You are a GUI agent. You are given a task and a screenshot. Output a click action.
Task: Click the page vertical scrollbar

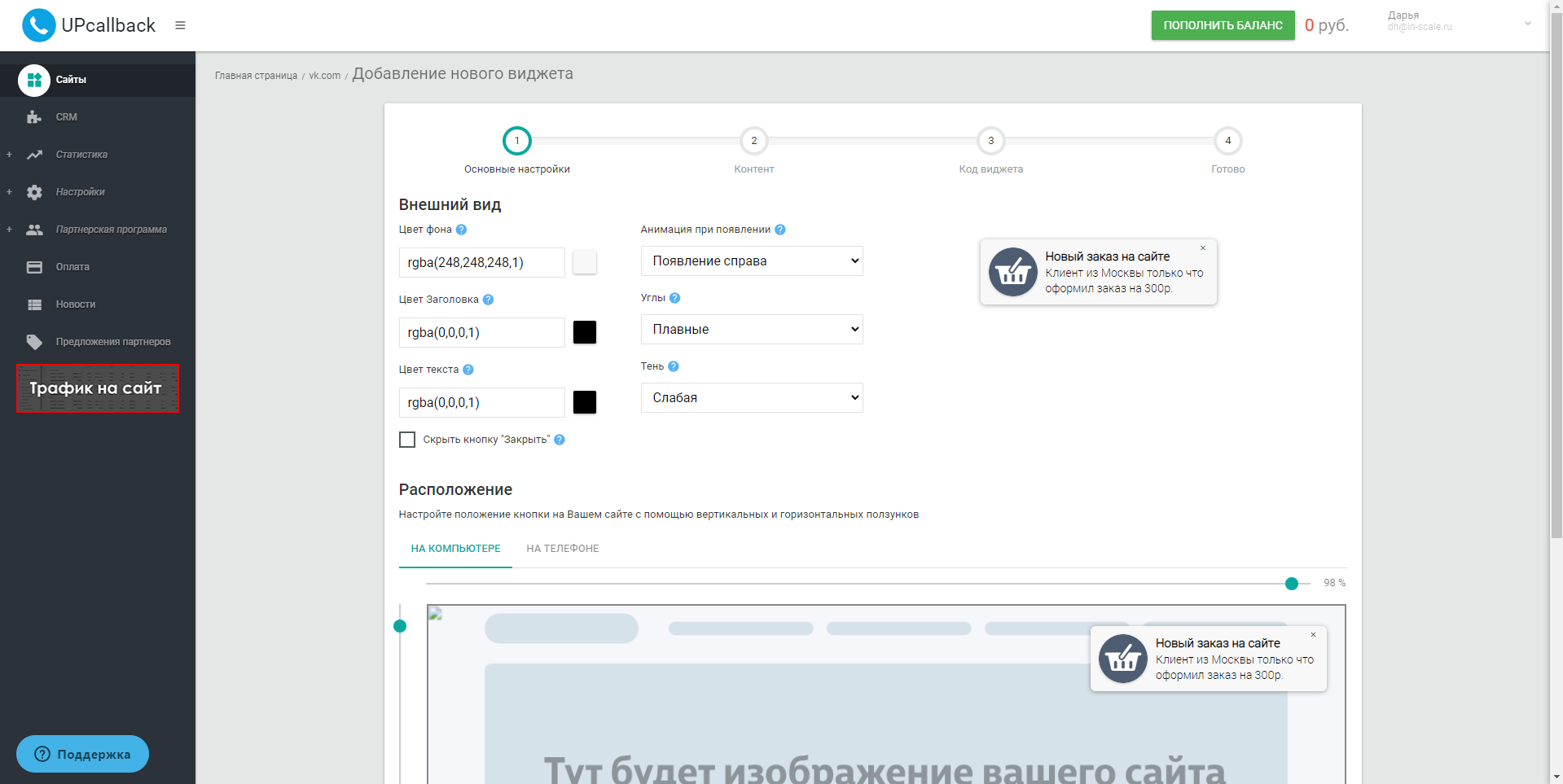coord(1556,277)
